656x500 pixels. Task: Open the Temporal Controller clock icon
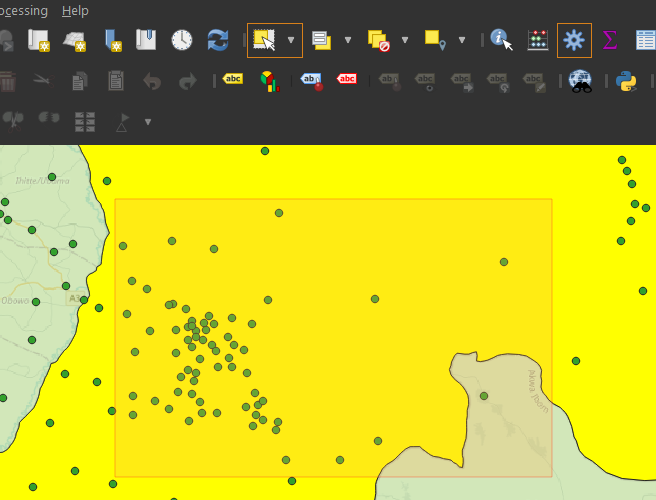pos(182,40)
